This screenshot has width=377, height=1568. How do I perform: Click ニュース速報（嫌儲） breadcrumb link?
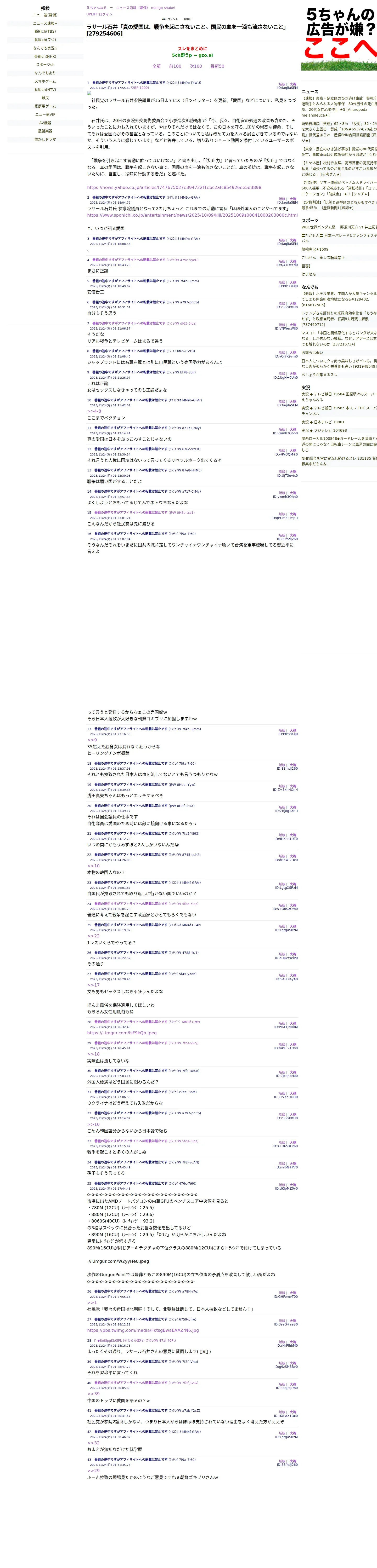pyautogui.click(x=132, y=8)
